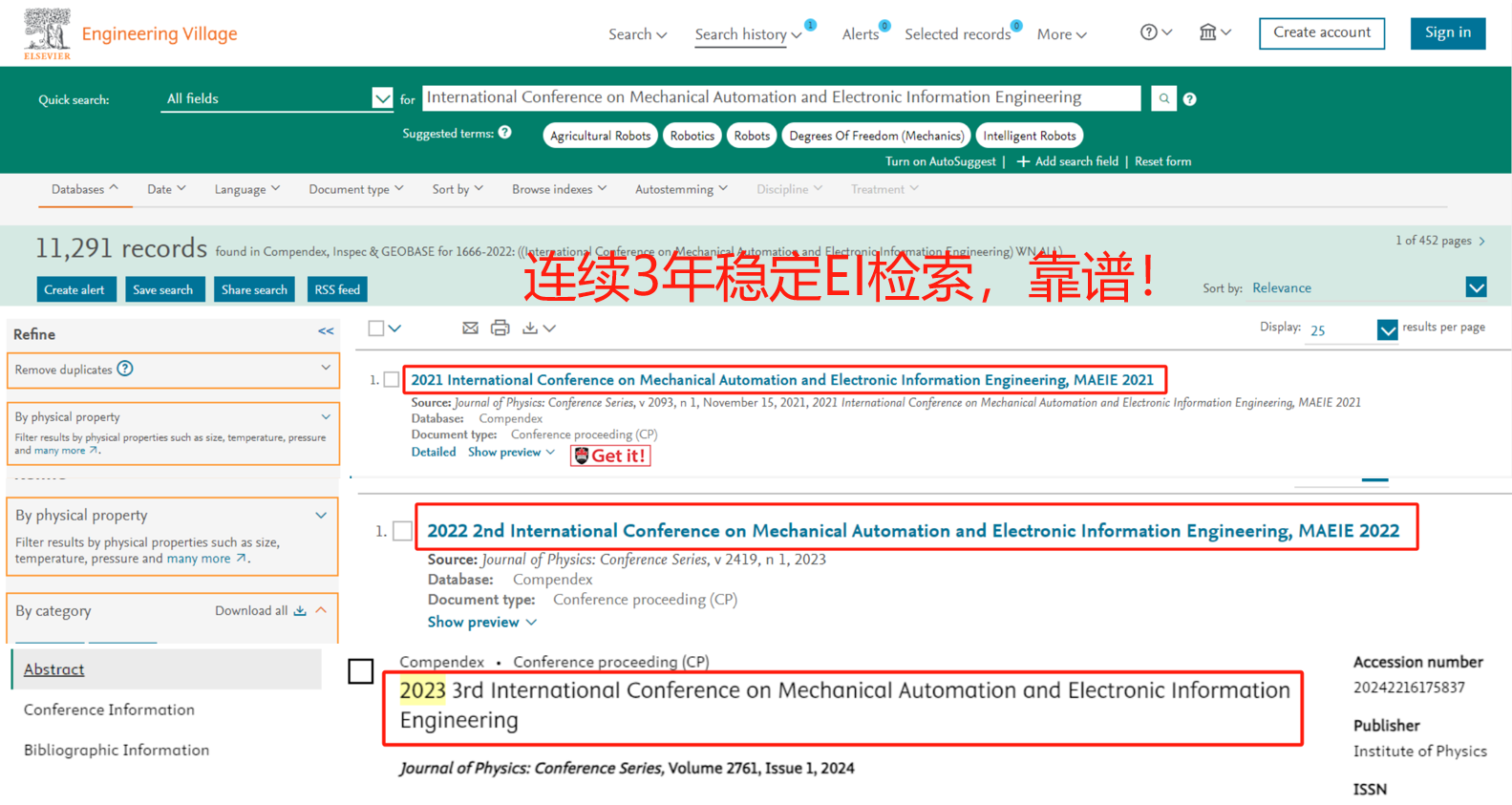Click the plus icon to add search field
Screen dimensions: 1512x805
coord(1023,161)
